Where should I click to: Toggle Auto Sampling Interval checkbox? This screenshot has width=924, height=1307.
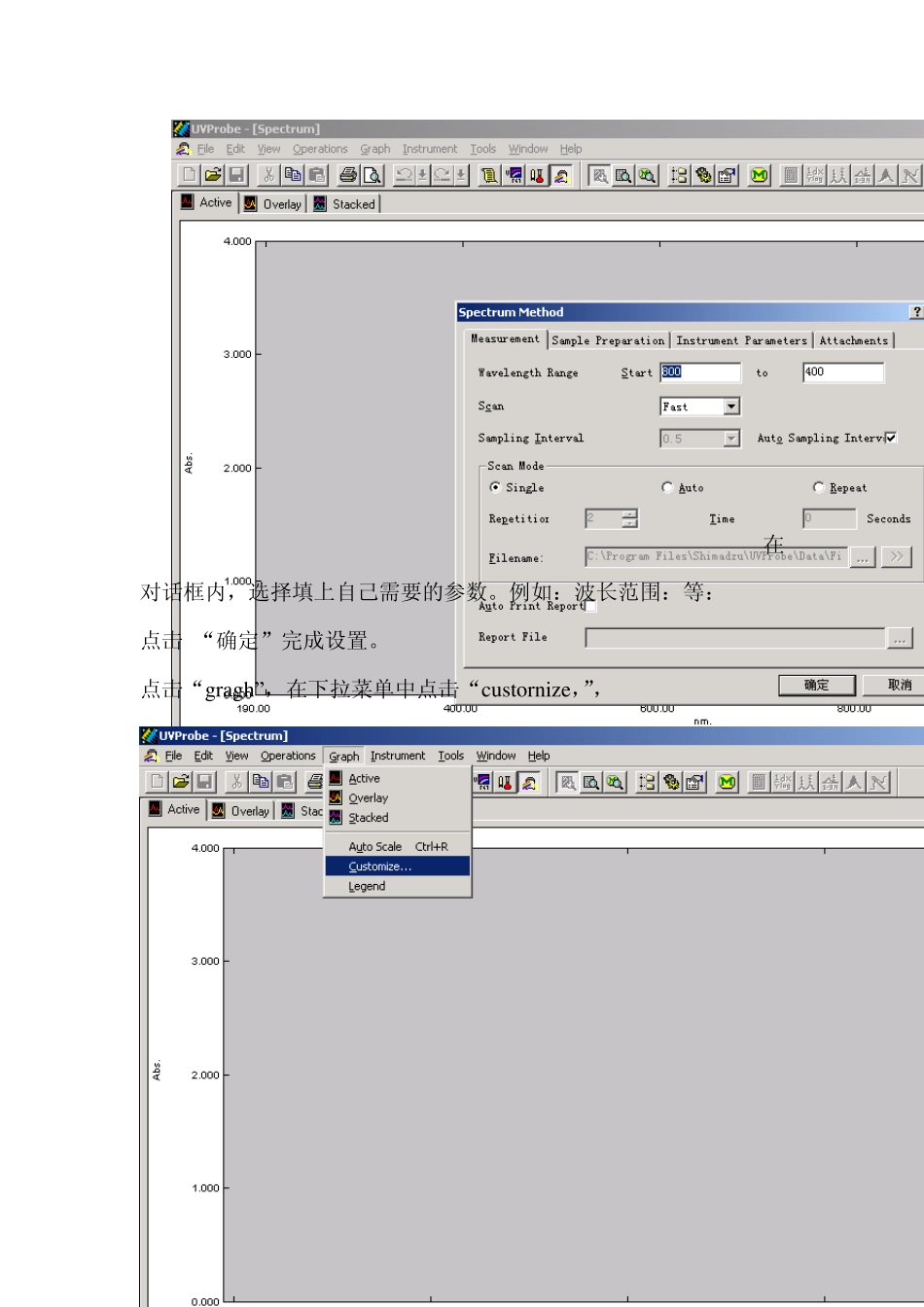coord(891,438)
